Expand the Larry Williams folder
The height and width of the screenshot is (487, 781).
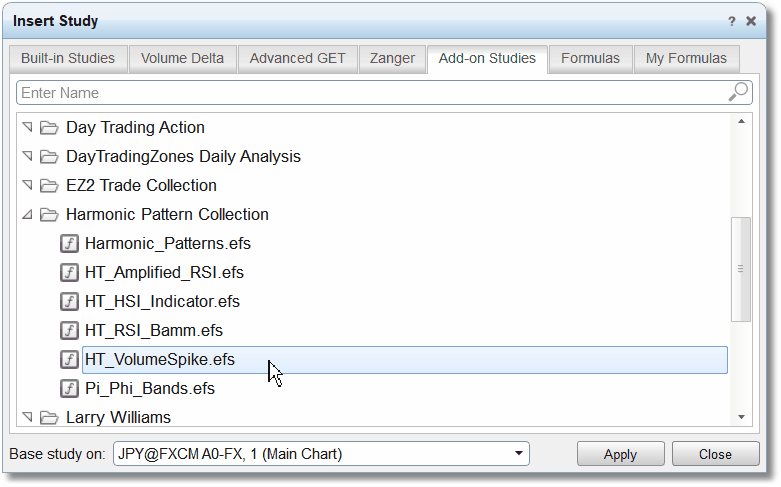tap(27, 417)
